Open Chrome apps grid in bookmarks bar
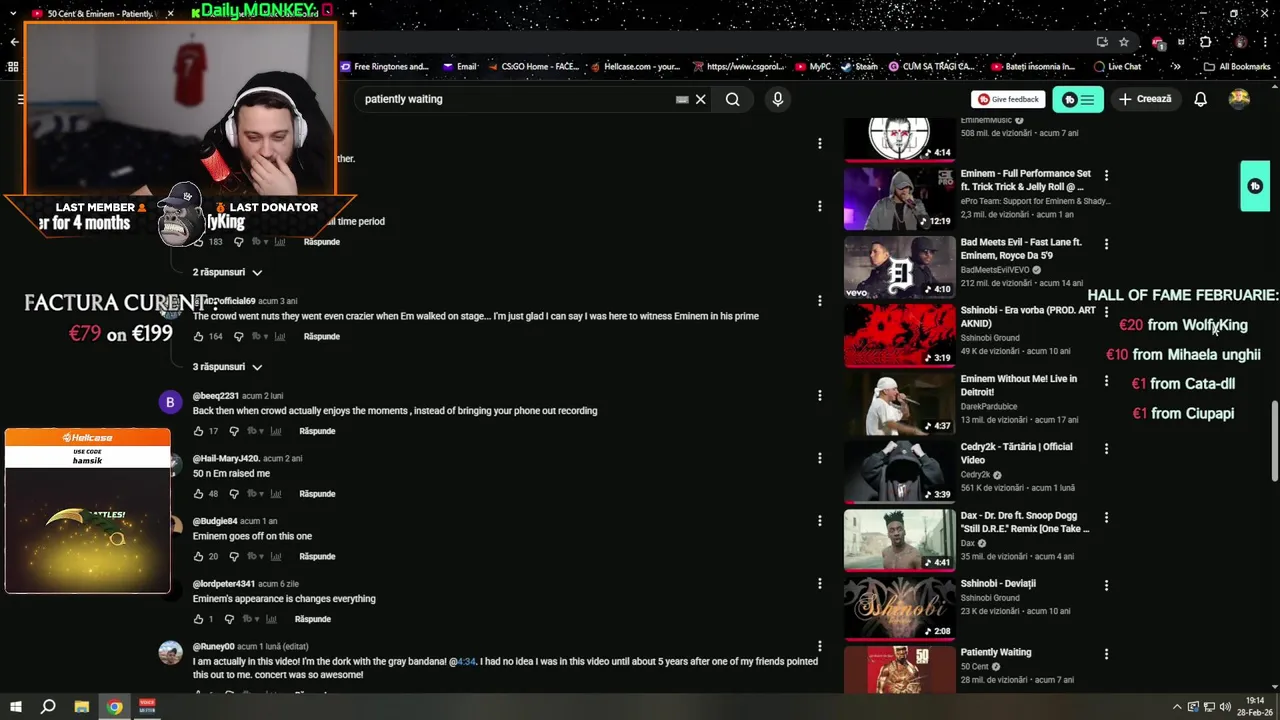Image resolution: width=1280 pixels, height=720 pixels. (x=13, y=67)
